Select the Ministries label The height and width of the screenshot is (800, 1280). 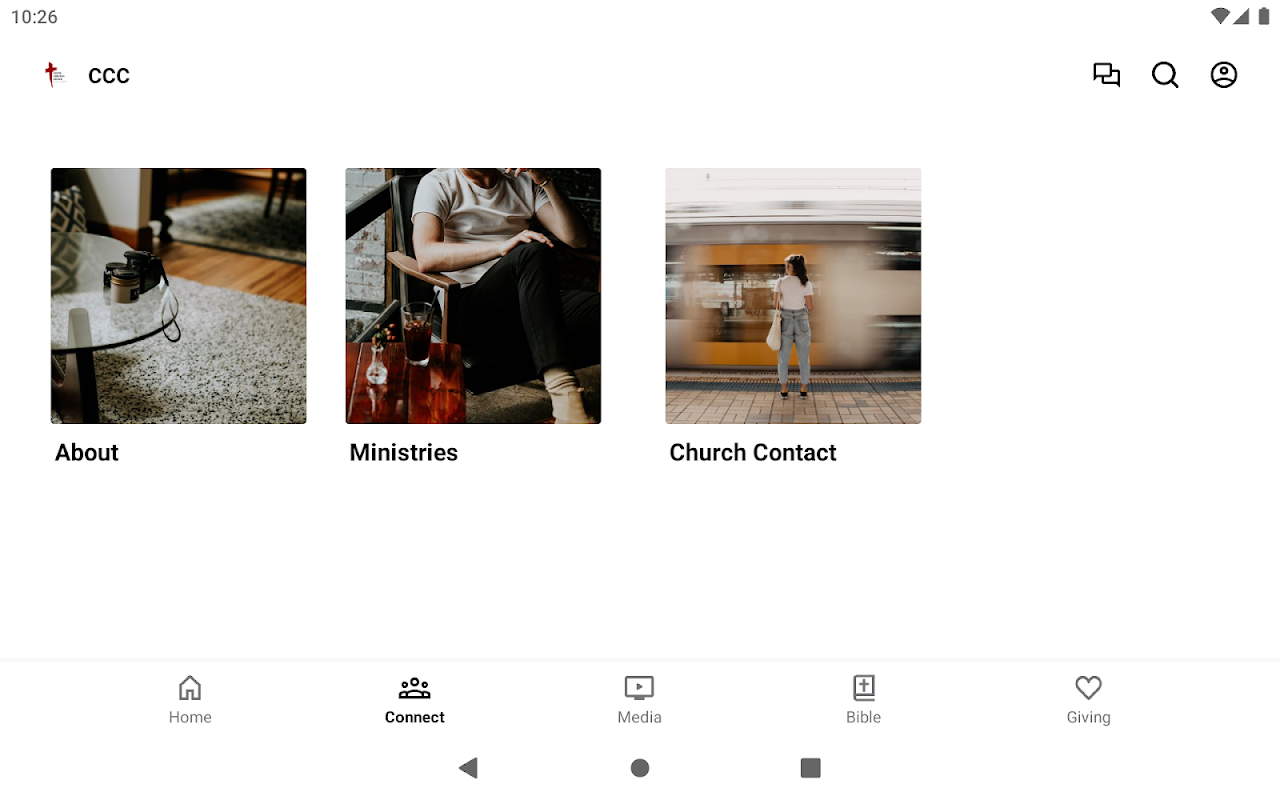tap(404, 453)
